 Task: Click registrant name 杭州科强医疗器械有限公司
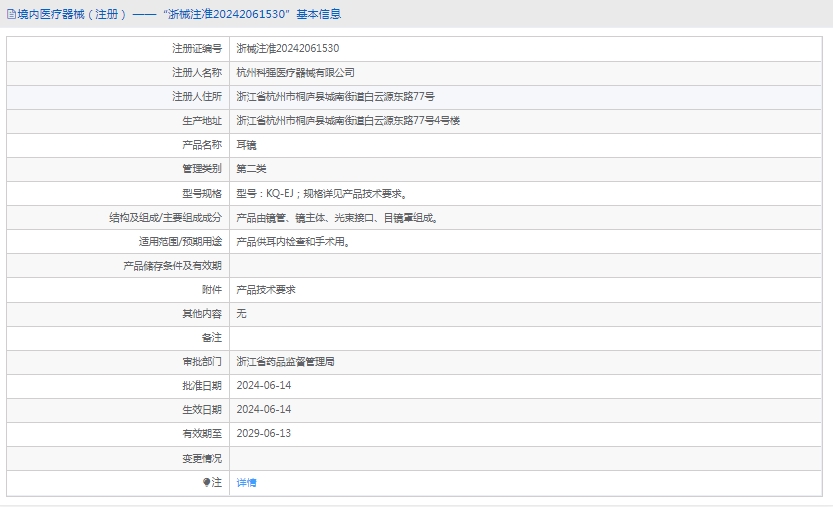pos(295,72)
